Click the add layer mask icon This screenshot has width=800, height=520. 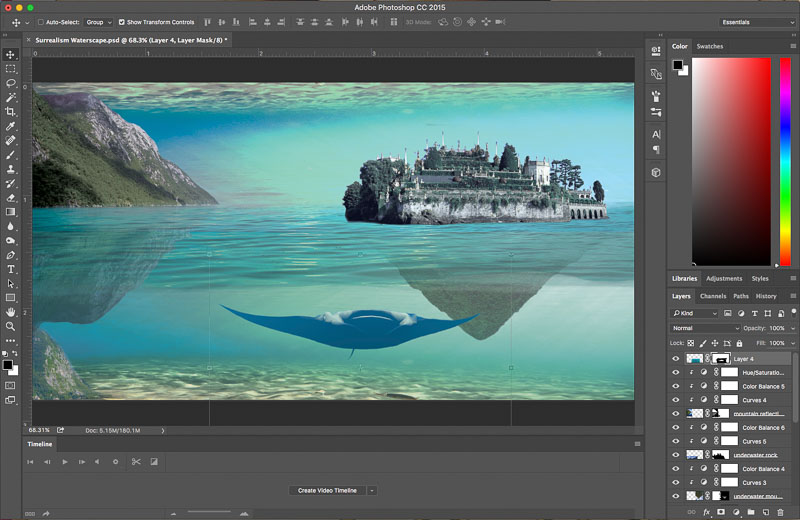pyautogui.click(x=721, y=512)
